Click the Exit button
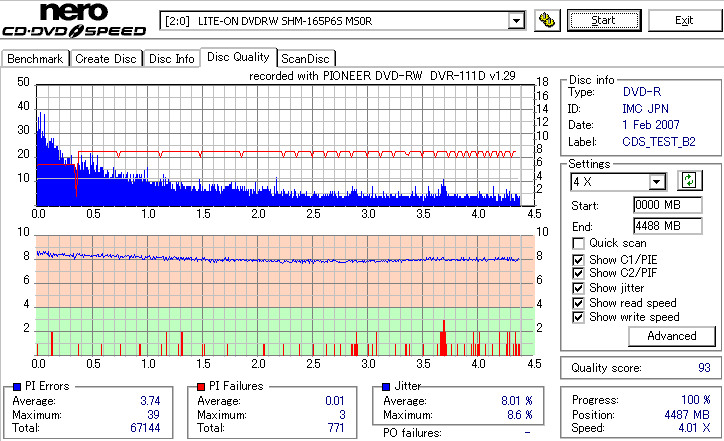The height and width of the screenshot is (441, 724). click(684, 20)
